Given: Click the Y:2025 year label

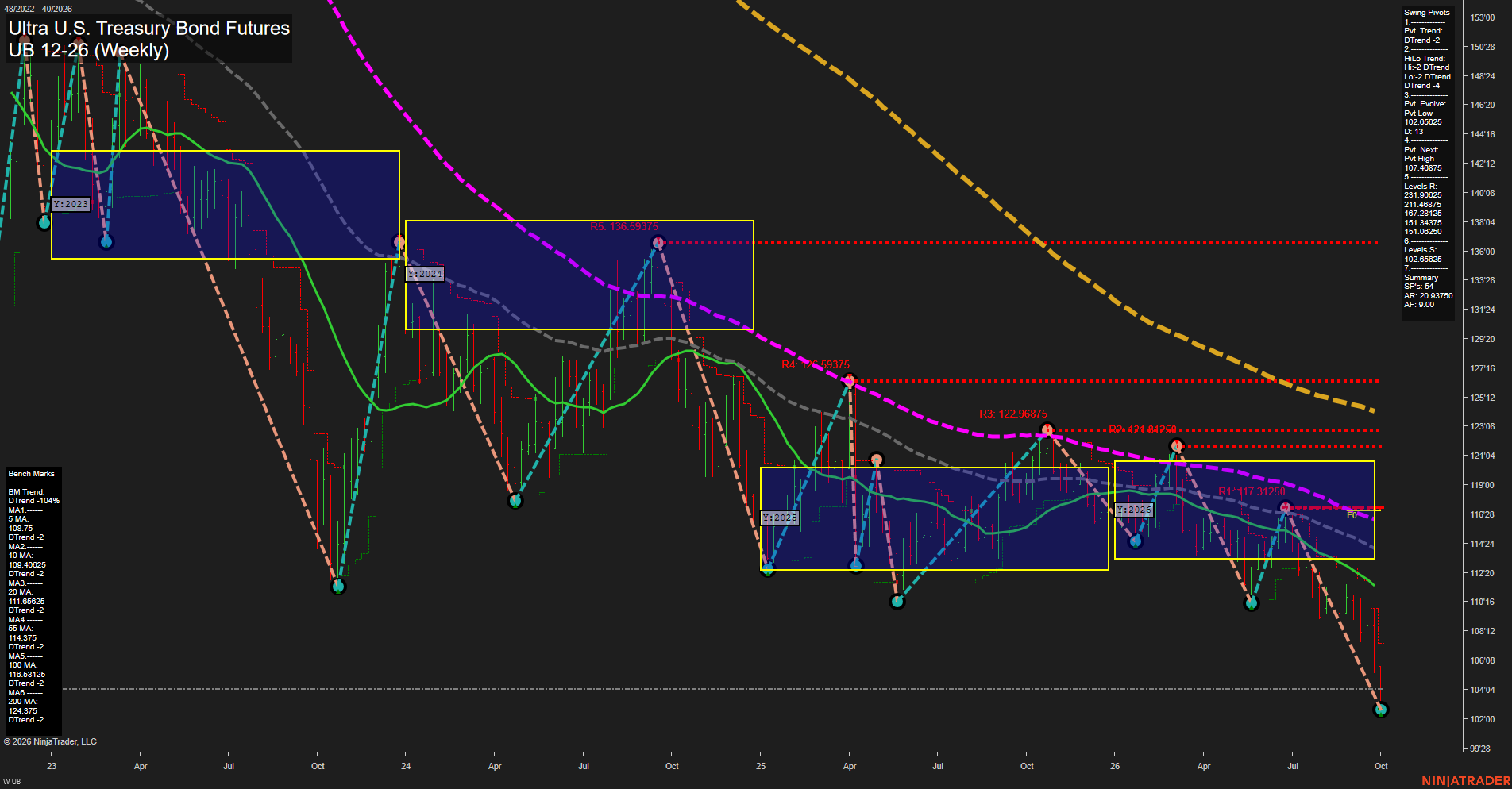Looking at the screenshot, I should click(x=779, y=518).
